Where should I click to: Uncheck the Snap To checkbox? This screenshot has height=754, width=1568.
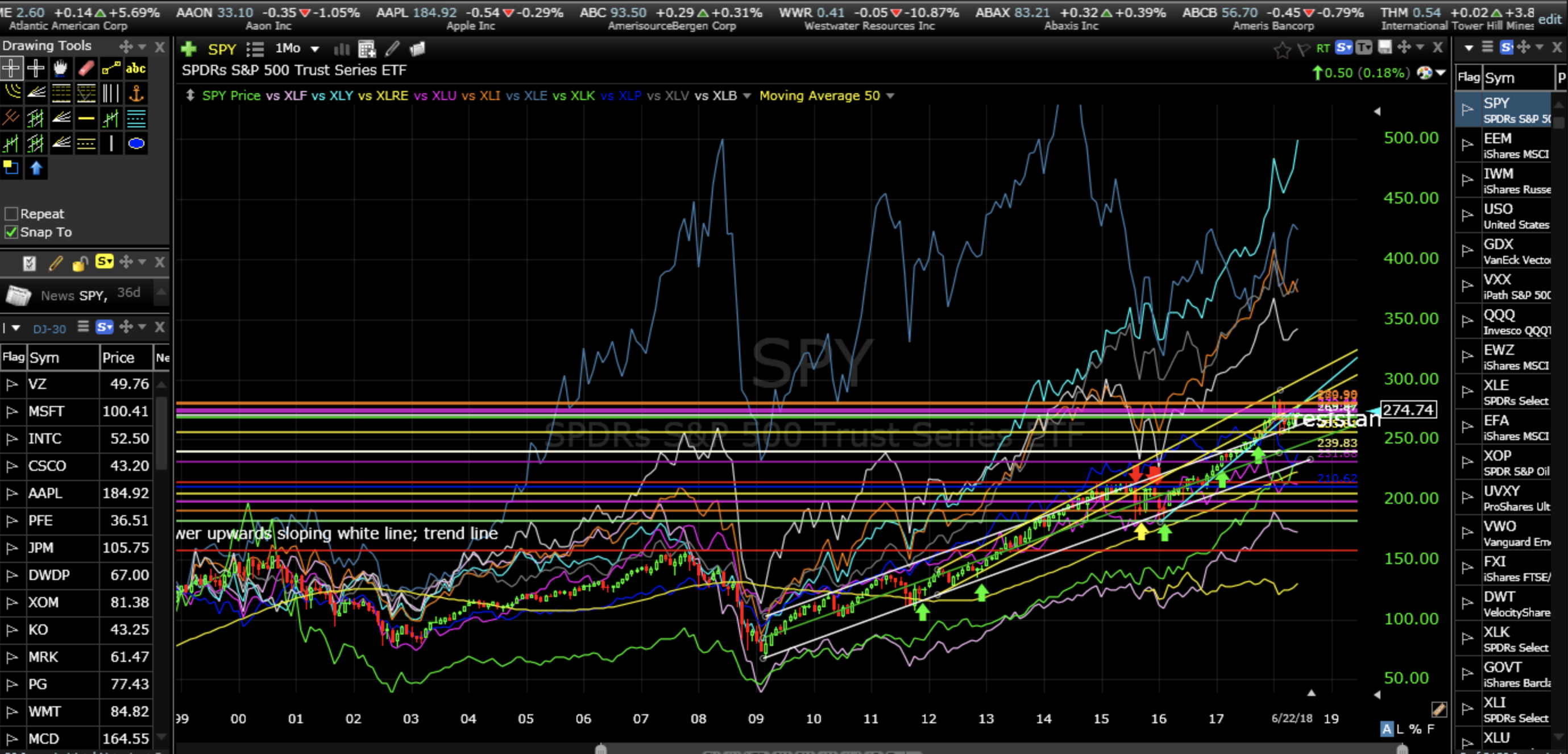pos(11,232)
